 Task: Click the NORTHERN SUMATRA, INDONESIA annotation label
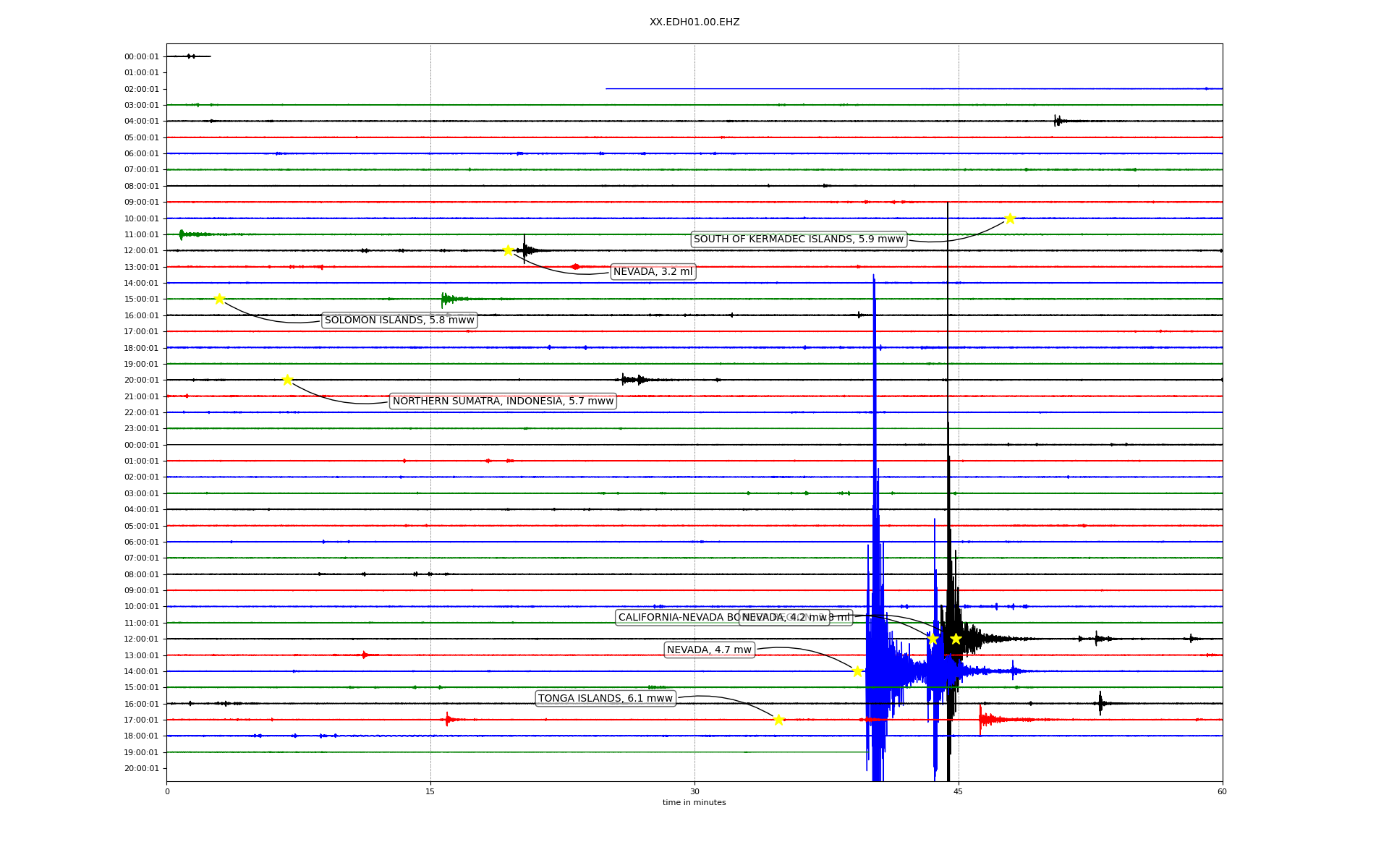503,401
